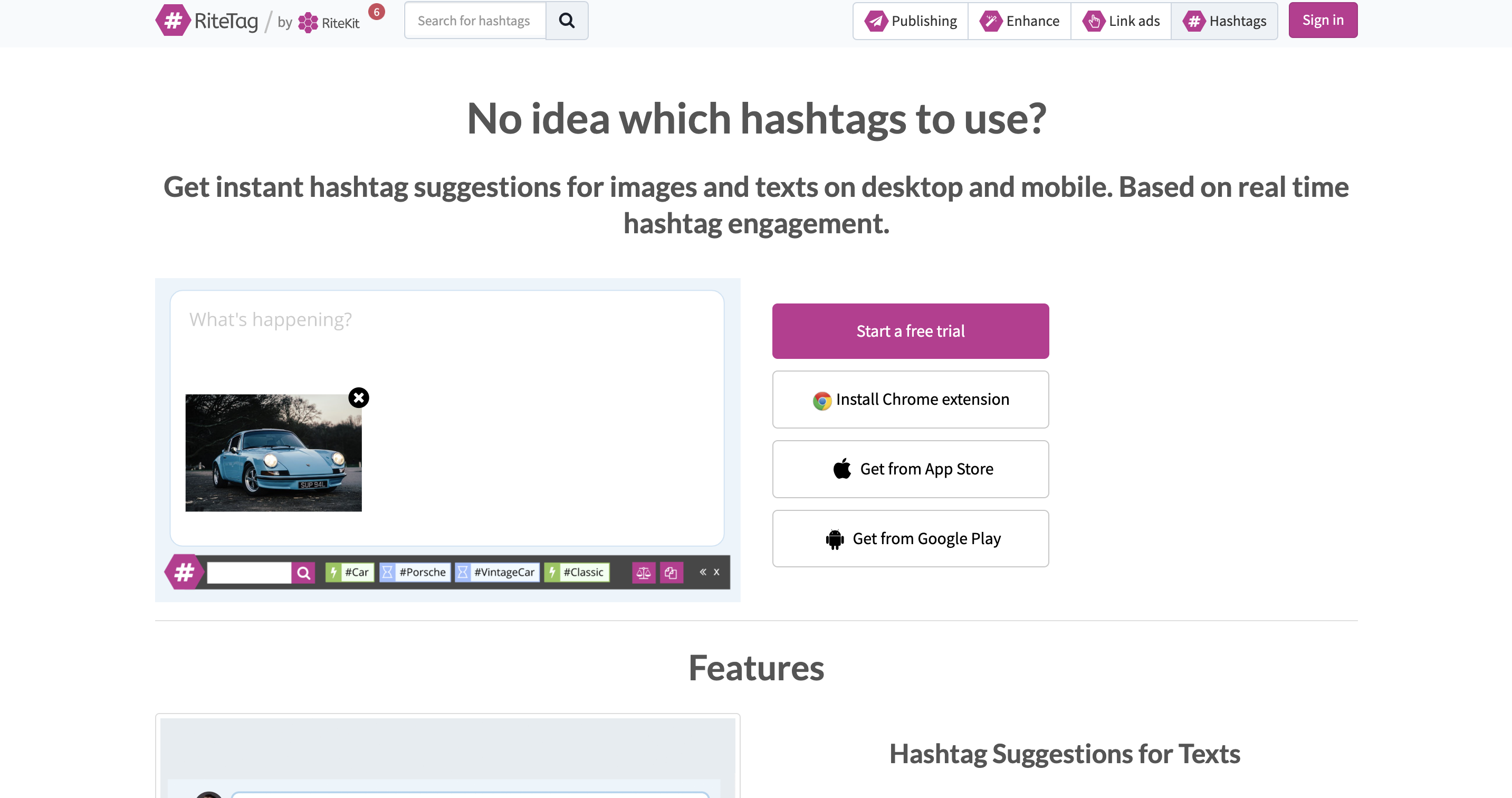Open the Link ads menu item
1512x798 pixels.
1121,21
